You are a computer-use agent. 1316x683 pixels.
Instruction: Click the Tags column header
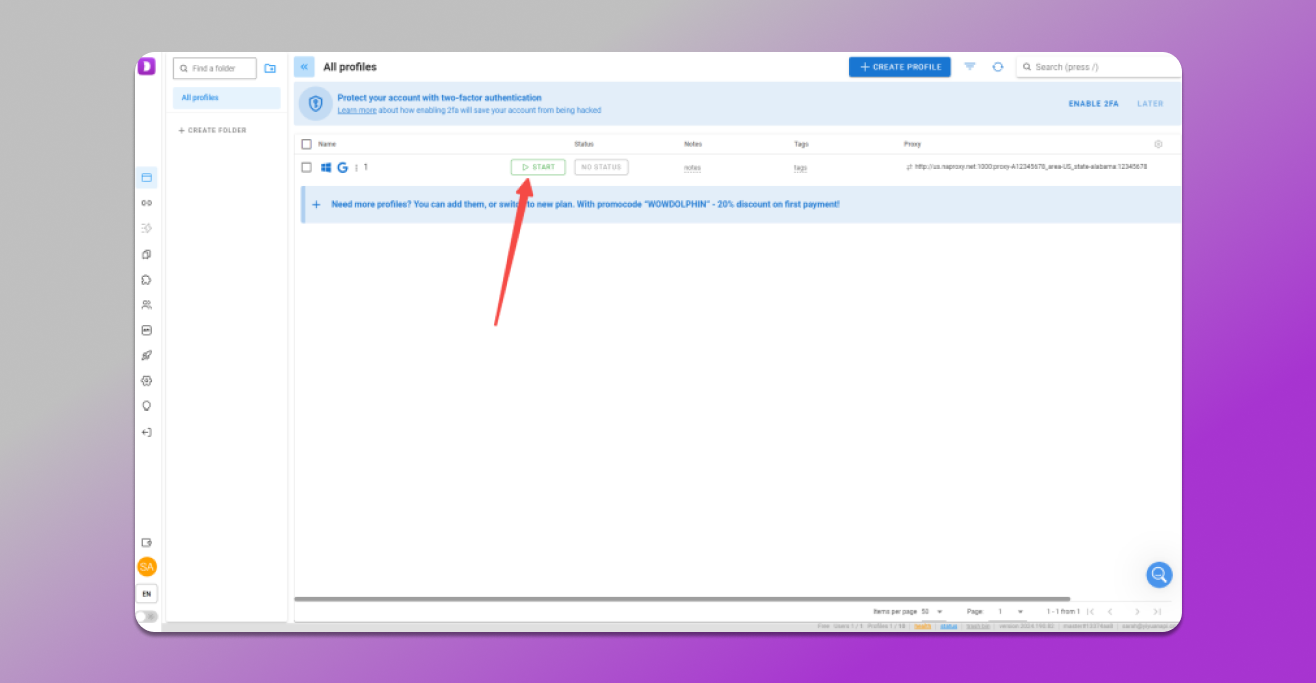[x=801, y=144]
